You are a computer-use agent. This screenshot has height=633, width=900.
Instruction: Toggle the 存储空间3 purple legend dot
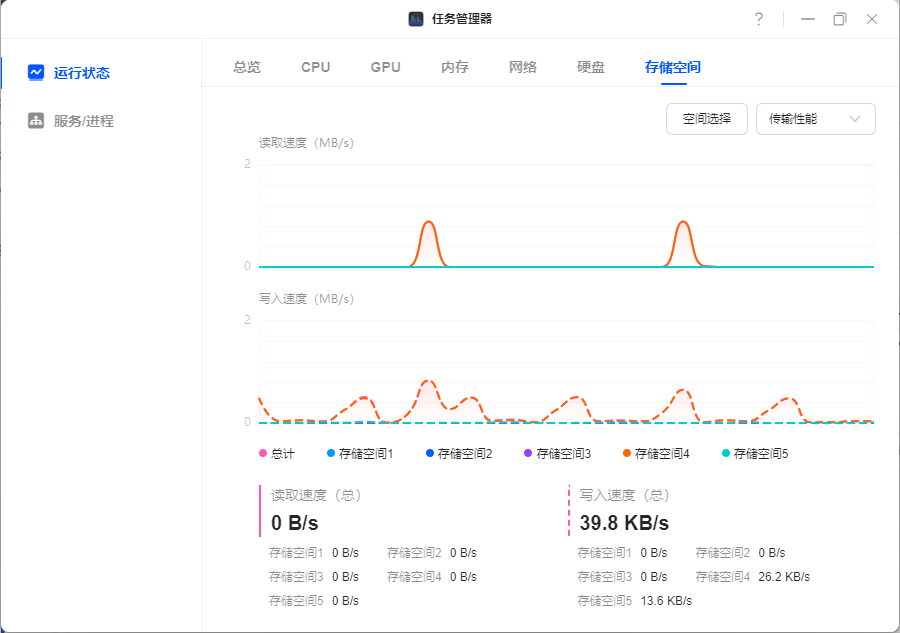pos(528,453)
